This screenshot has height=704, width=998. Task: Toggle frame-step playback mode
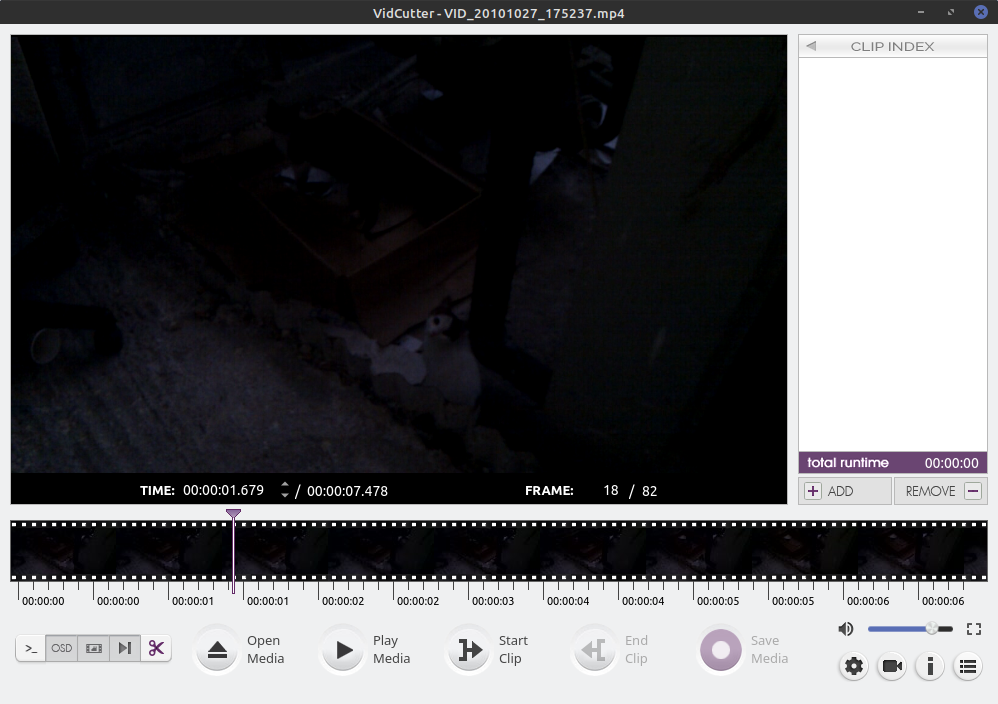click(x=124, y=648)
